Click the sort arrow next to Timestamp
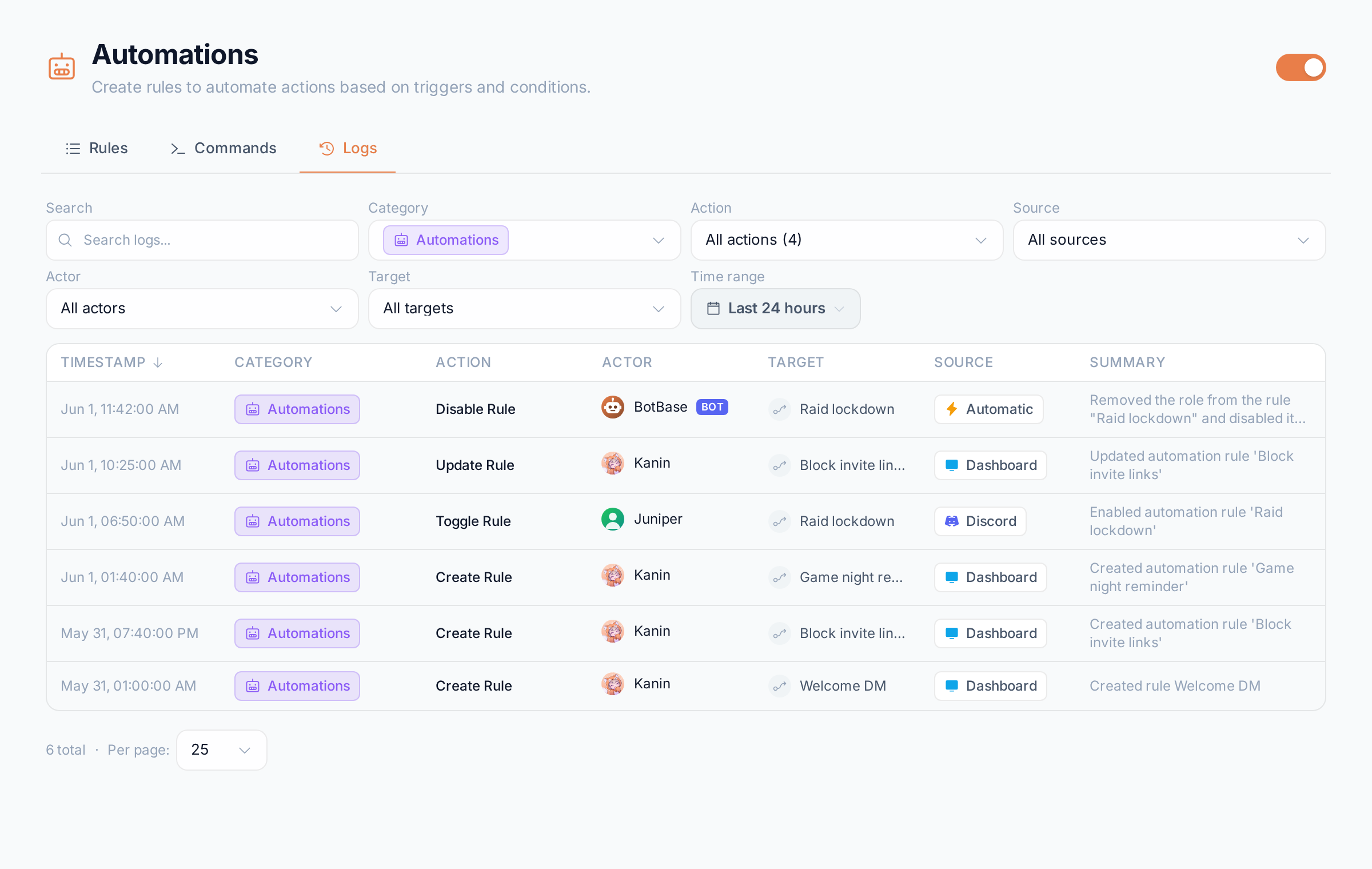 point(158,362)
